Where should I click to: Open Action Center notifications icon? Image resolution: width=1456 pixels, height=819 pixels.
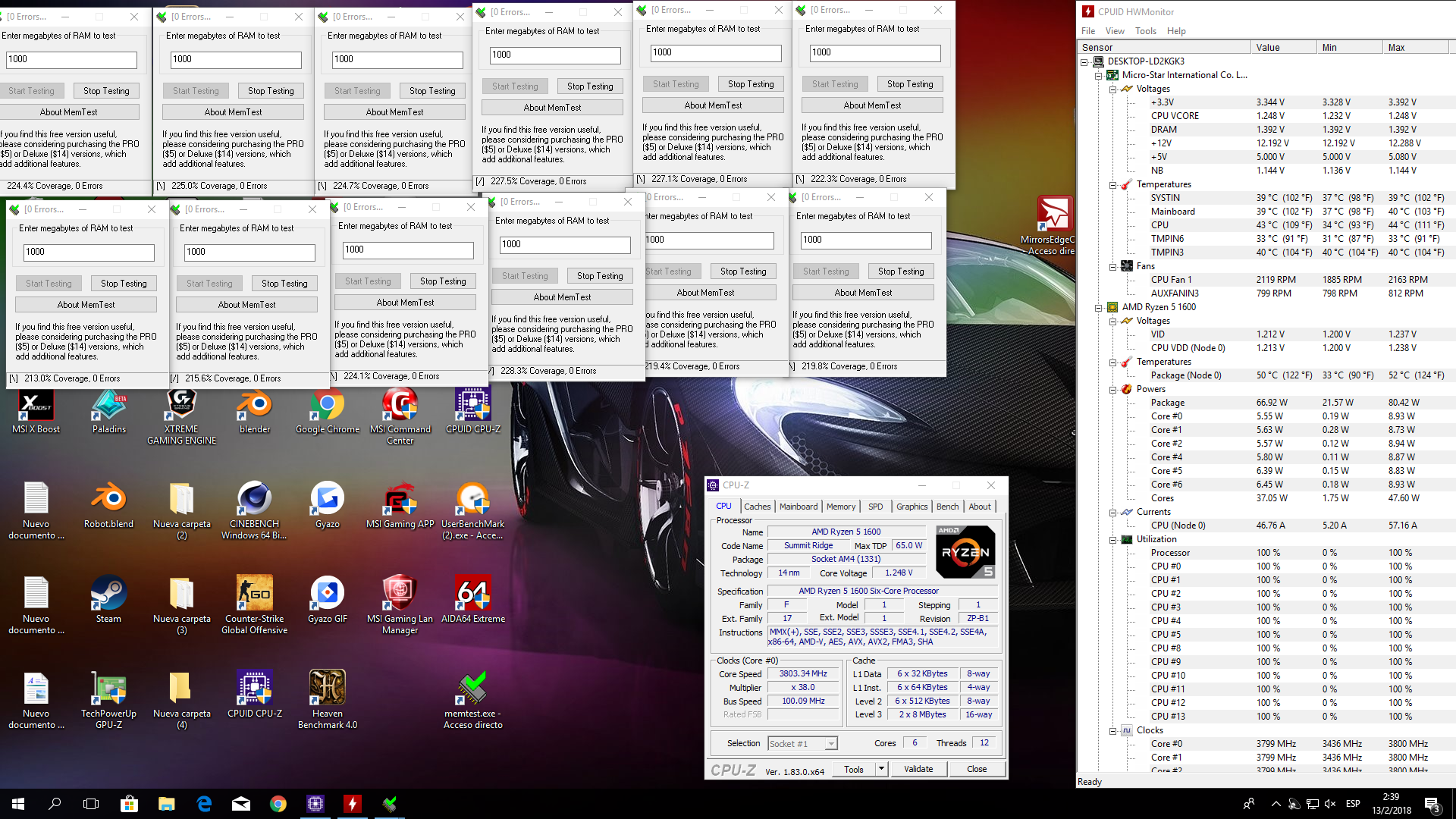(1432, 804)
